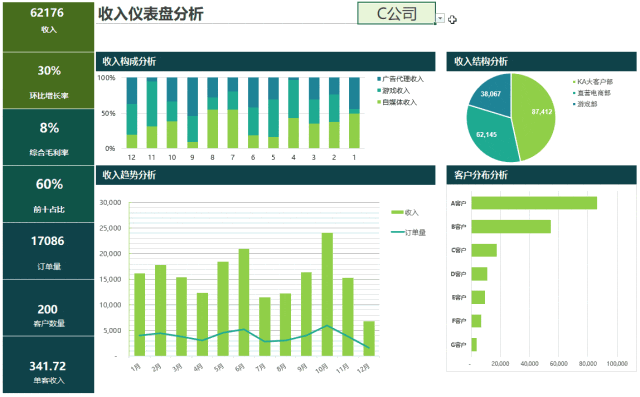This screenshot has height=397, width=640.
Task: Click the month 9 stacked column
Action: click(193, 113)
